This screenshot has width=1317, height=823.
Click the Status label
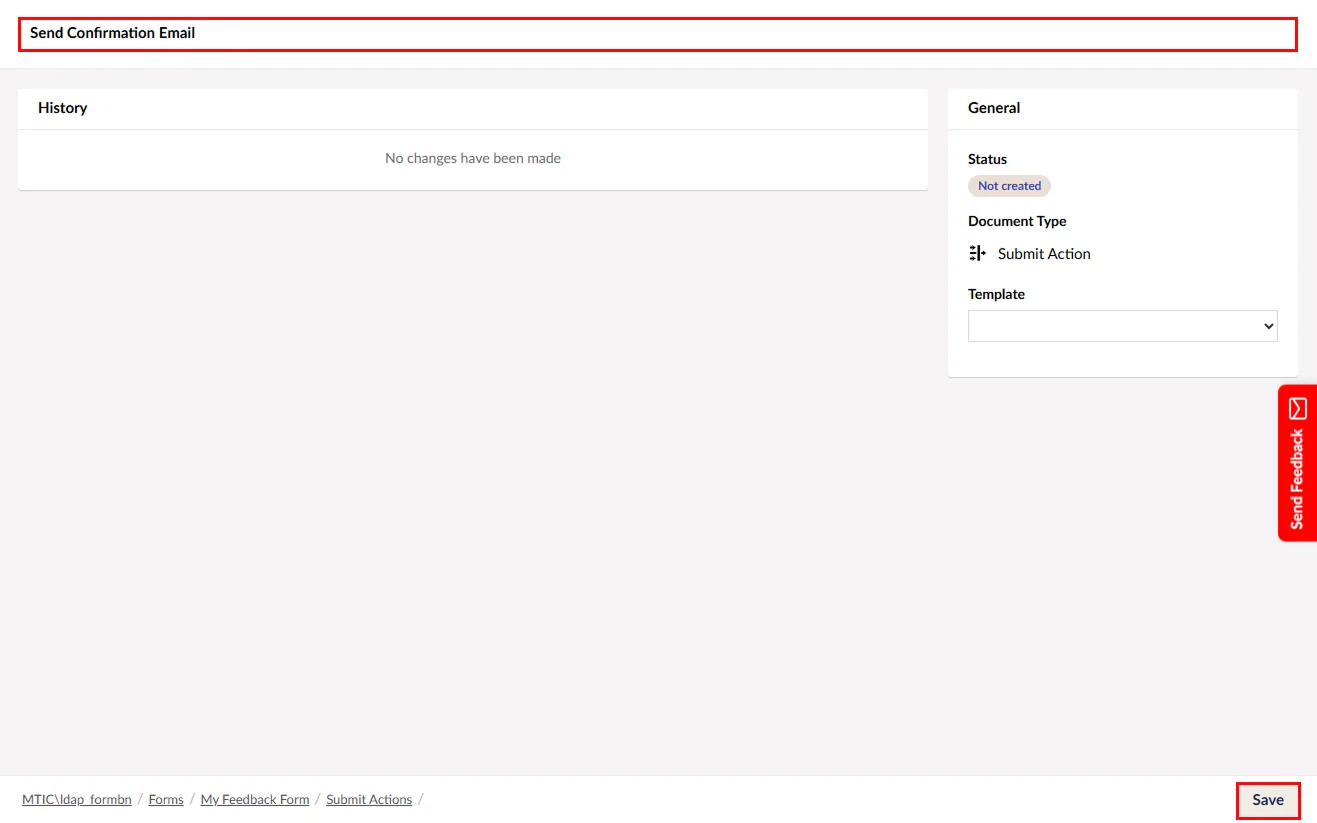[x=987, y=160]
